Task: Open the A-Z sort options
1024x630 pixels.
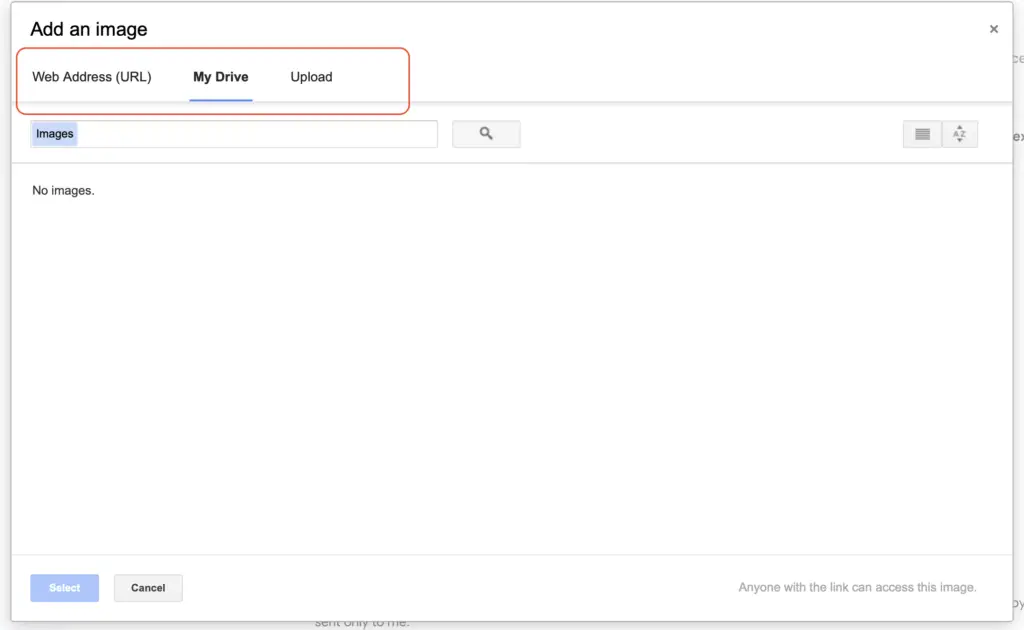Action: 959,134
